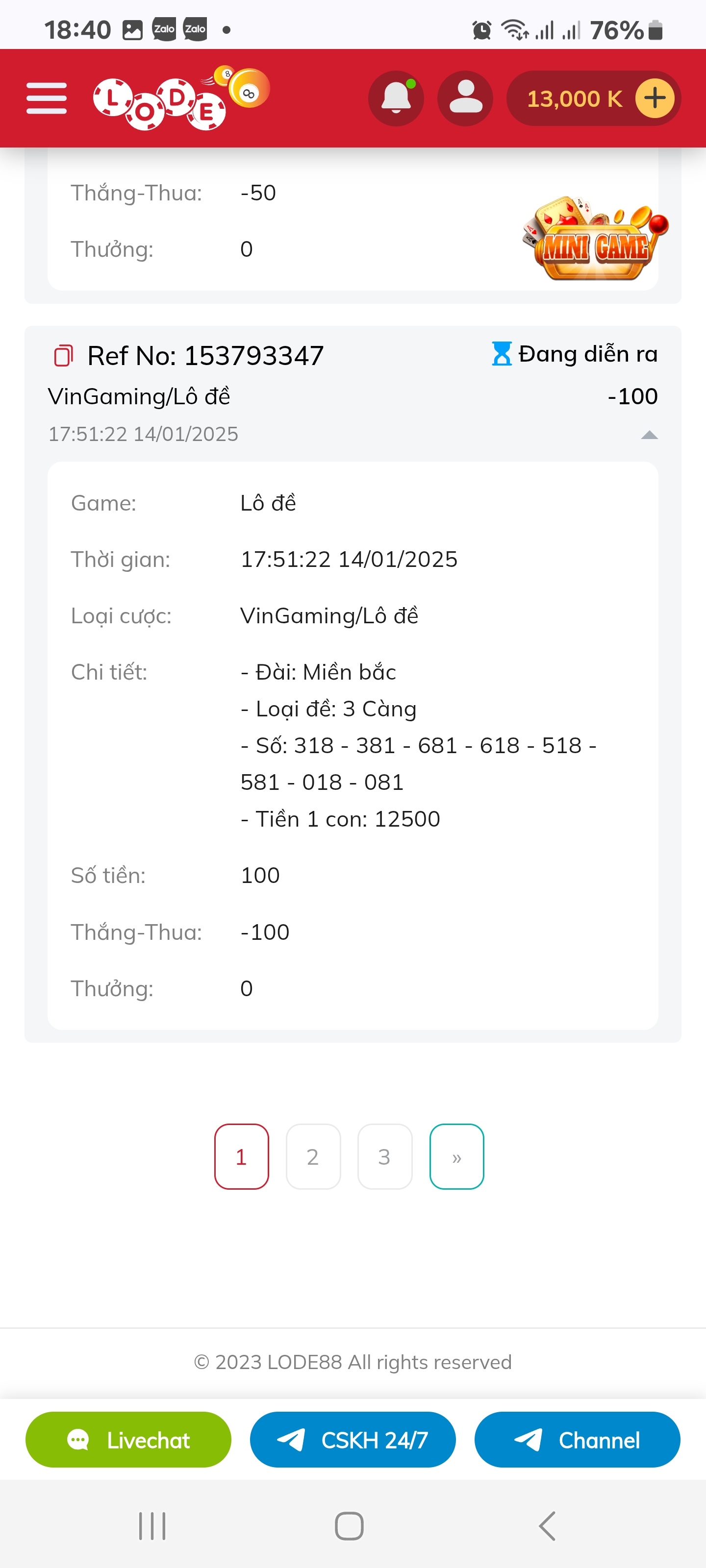Viewport: 706px width, 1568px height.
Task: Open the Mini Game floating icon
Action: pyautogui.click(x=595, y=238)
